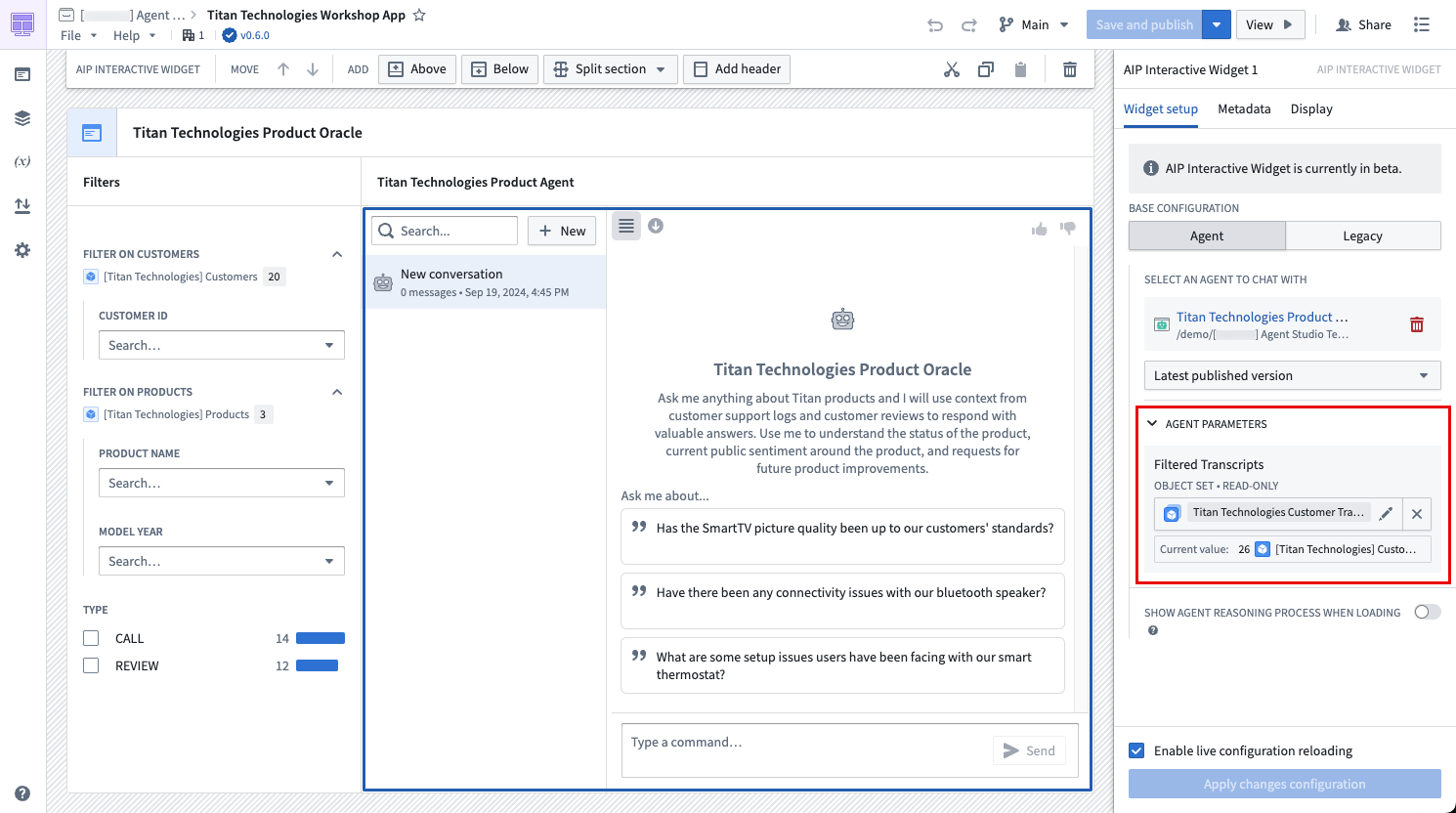Move widget up with arrow icon
This screenshot has height=813, width=1456.
pos(283,69)
